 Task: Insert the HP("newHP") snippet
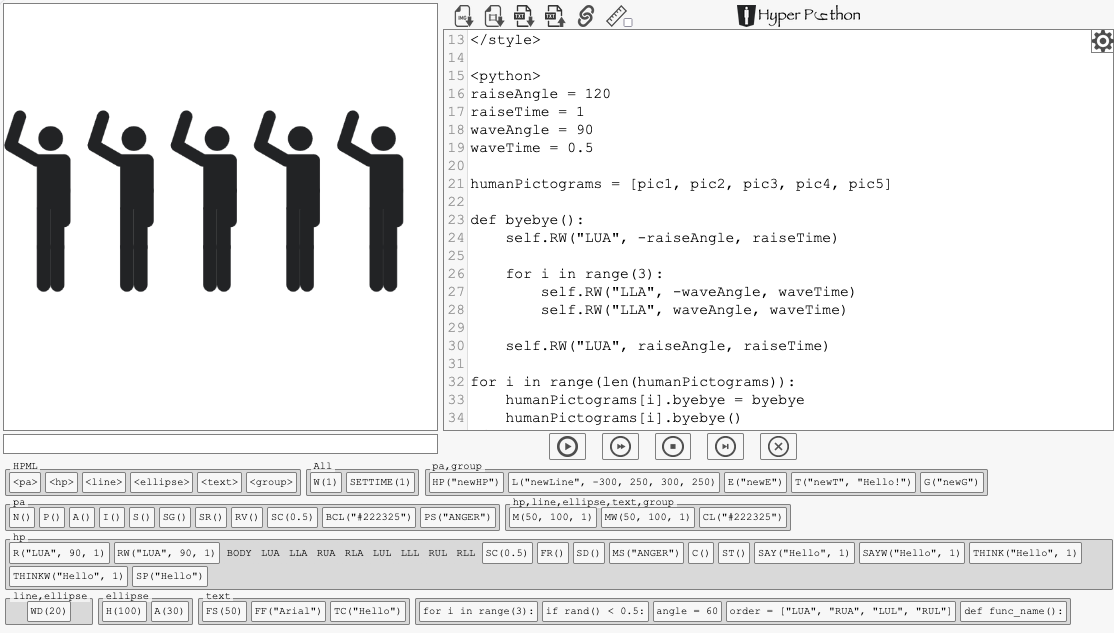pyautogui.click(x=466, y=482)
